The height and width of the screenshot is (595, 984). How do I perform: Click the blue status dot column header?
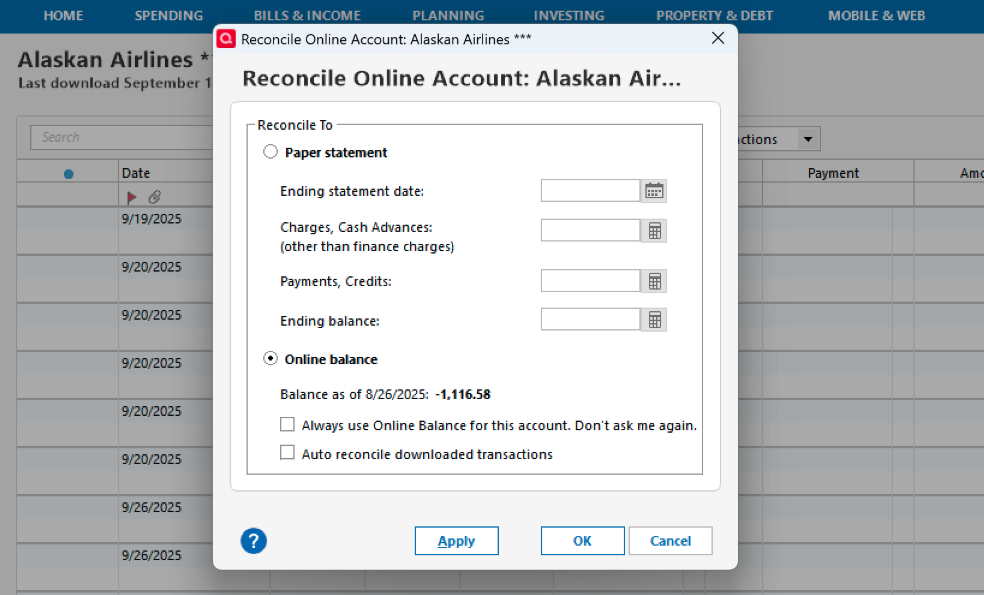tap(68, 174)
